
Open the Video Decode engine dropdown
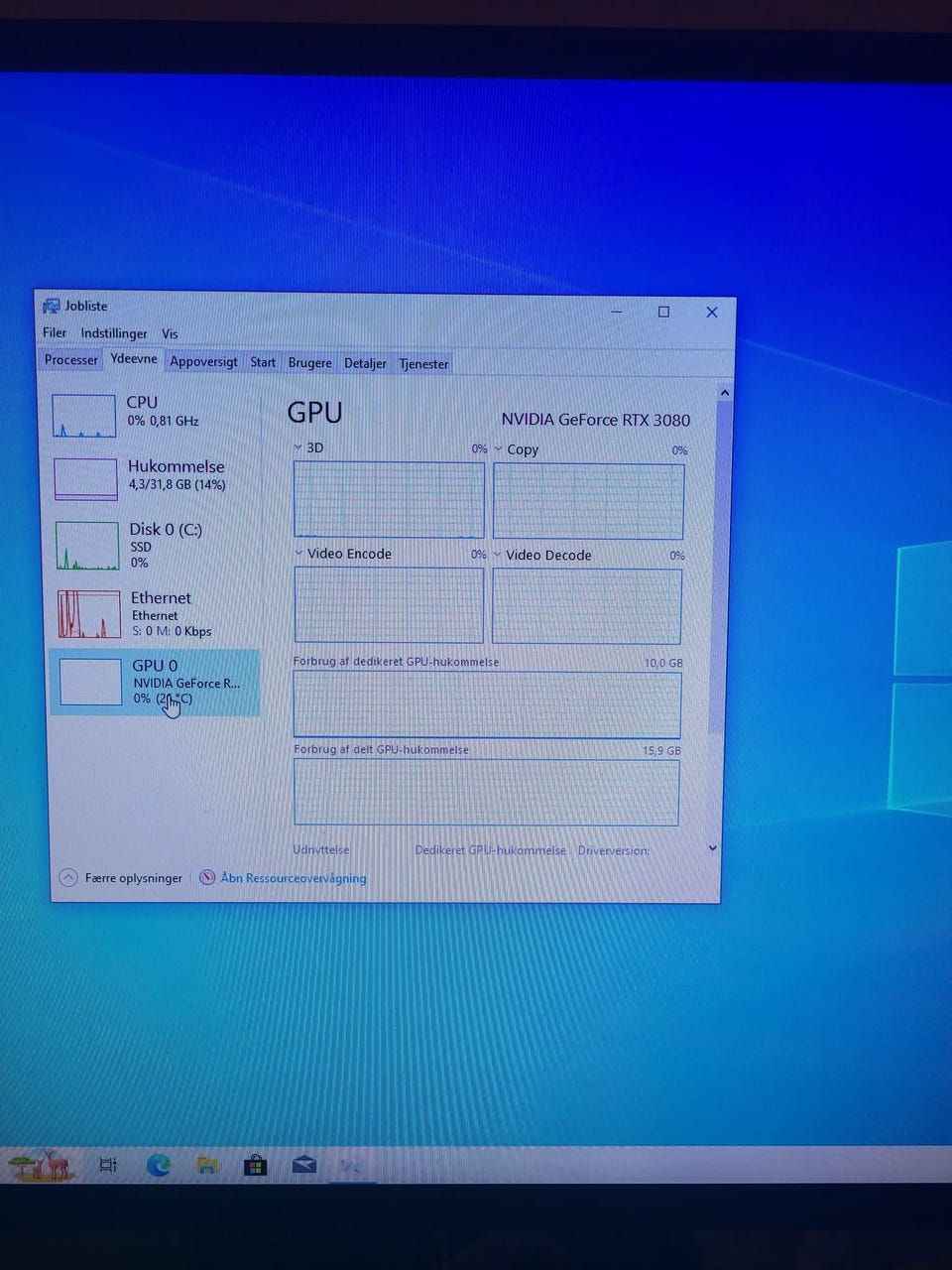pyautogui.click(x=498, y=555)
